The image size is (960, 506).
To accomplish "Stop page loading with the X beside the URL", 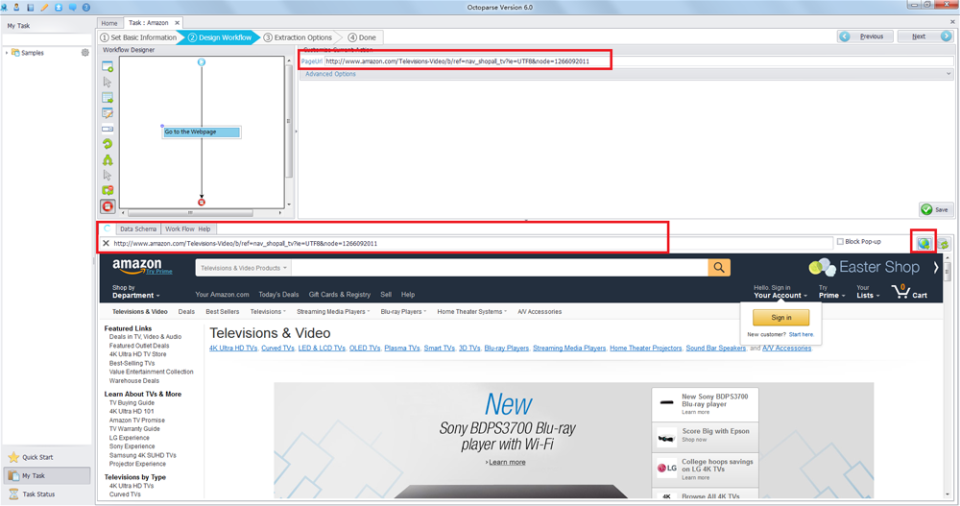I will pos(106,243).
